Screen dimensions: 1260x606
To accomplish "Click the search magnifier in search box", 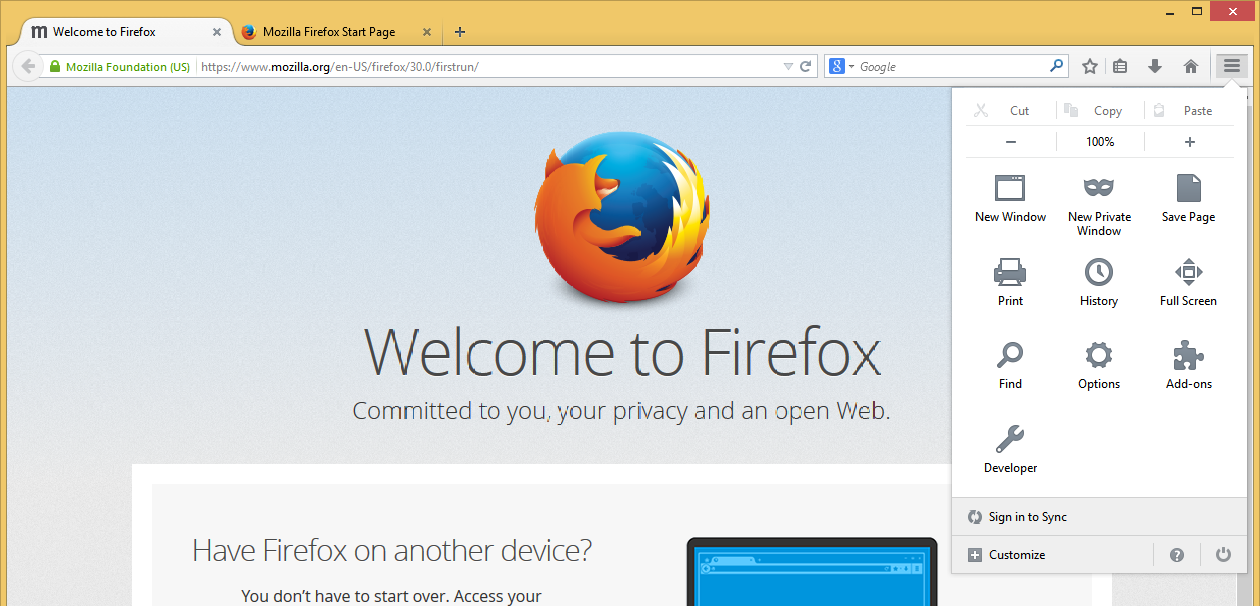I will click(1056, 66).
